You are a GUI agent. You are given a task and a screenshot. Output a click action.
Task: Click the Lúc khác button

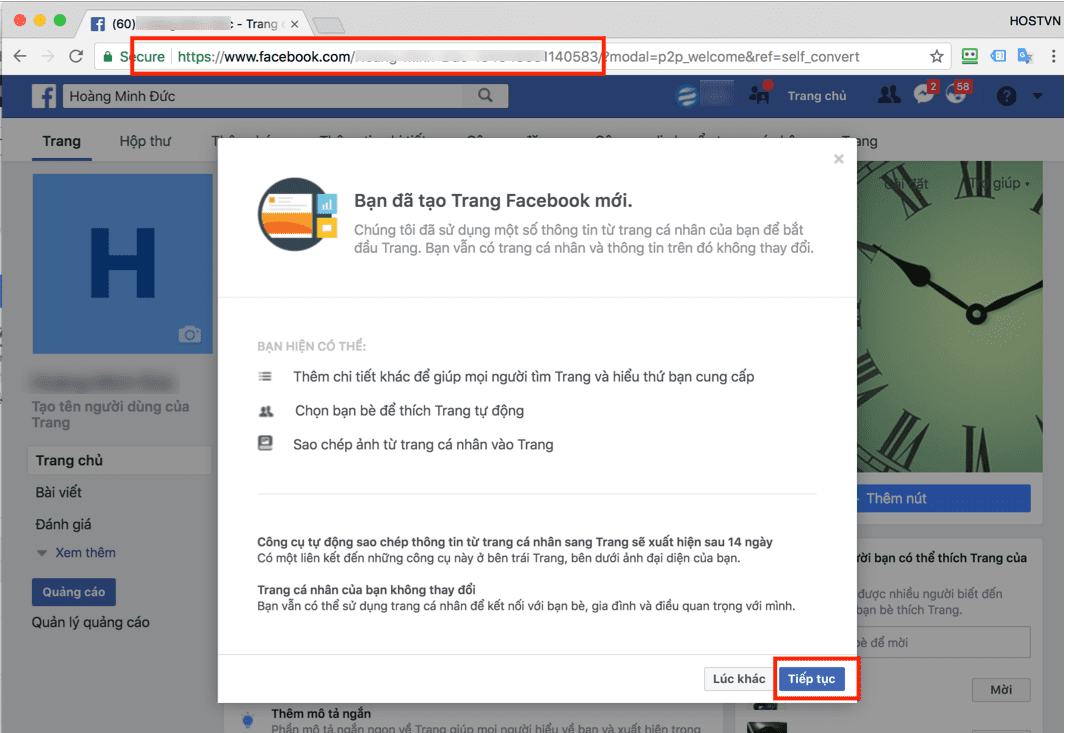click(738, 679)
